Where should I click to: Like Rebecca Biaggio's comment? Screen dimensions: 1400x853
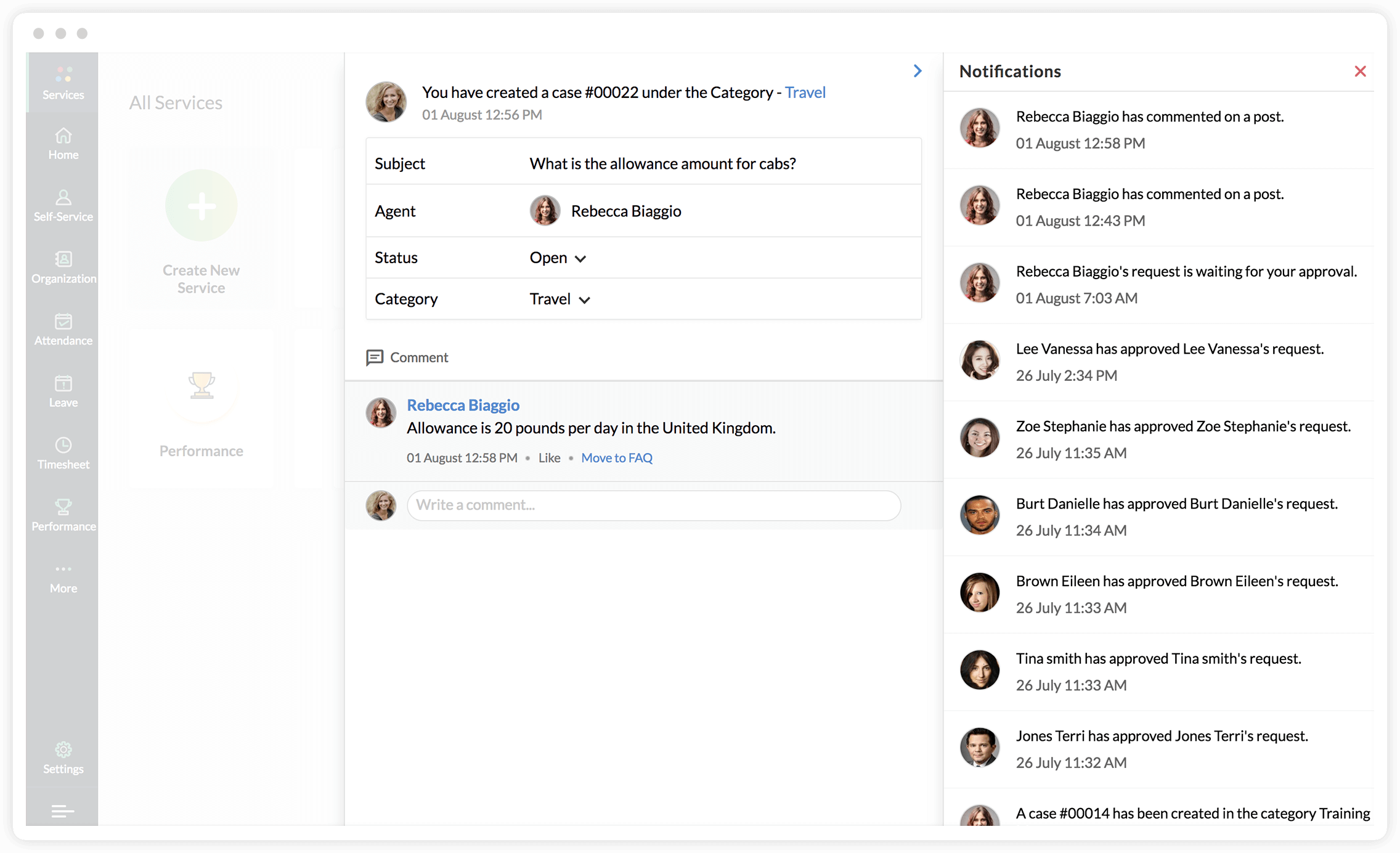(549, 458)
